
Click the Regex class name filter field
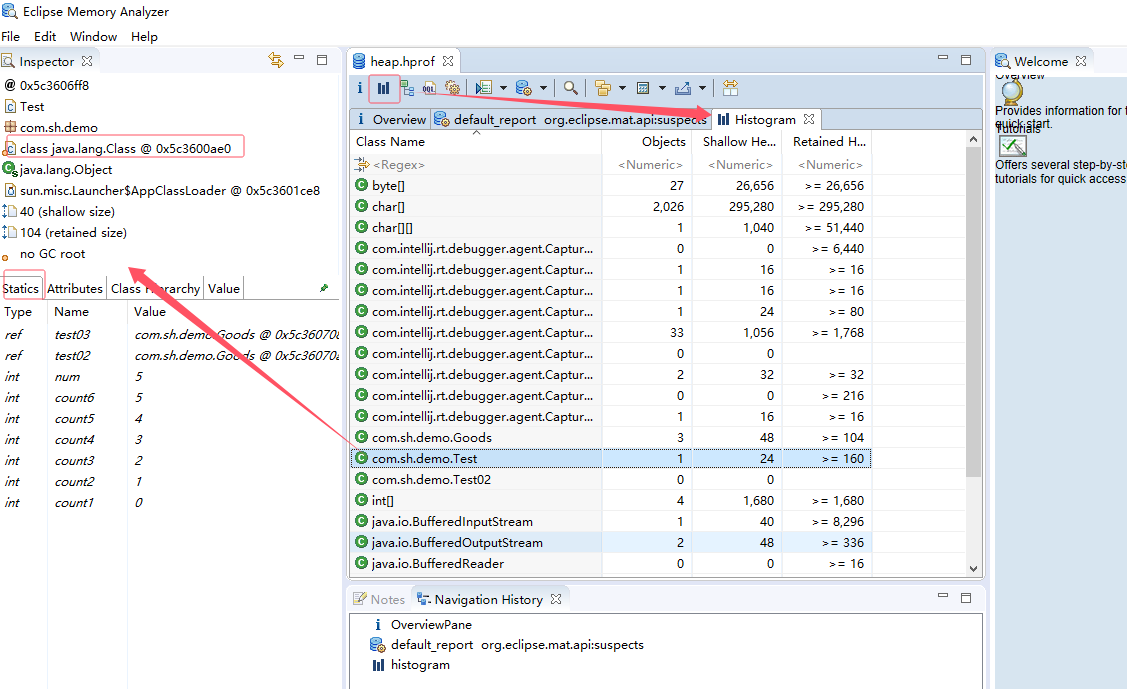(476, 165)
